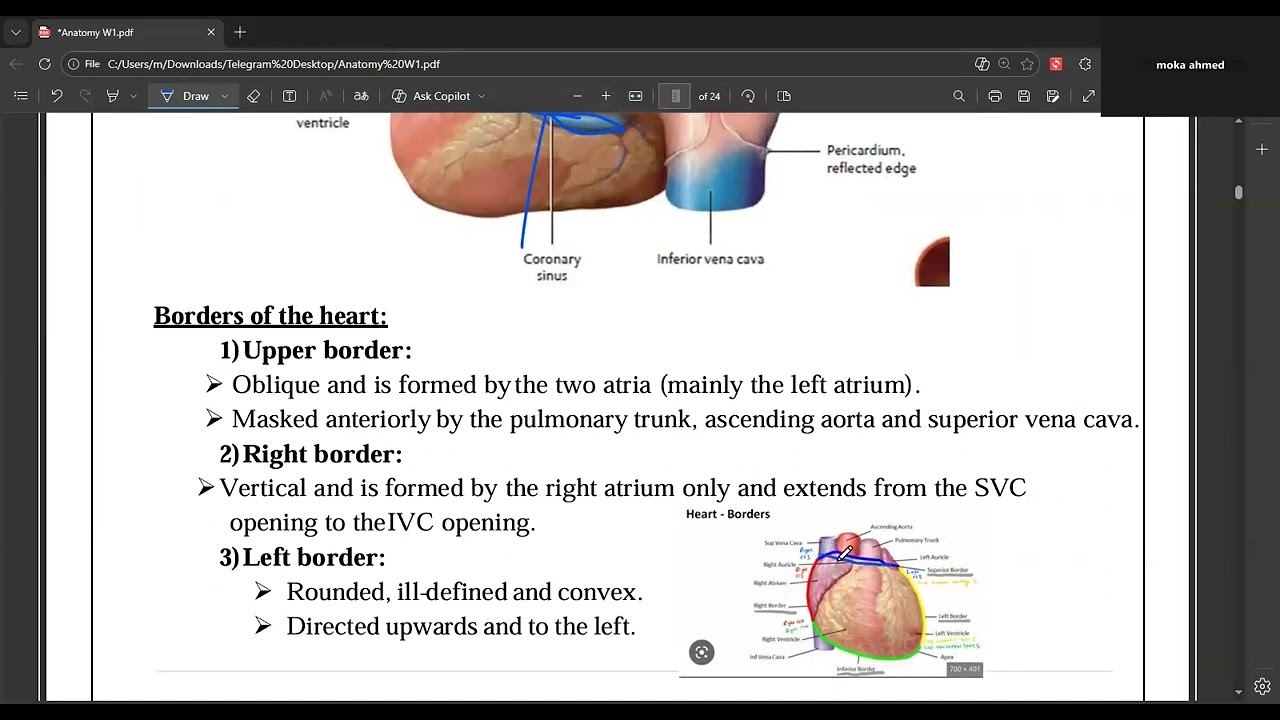The width and height of the screenshot is (1280, 720).
Task: Open a new browser tab
Action: pos(240,32)
